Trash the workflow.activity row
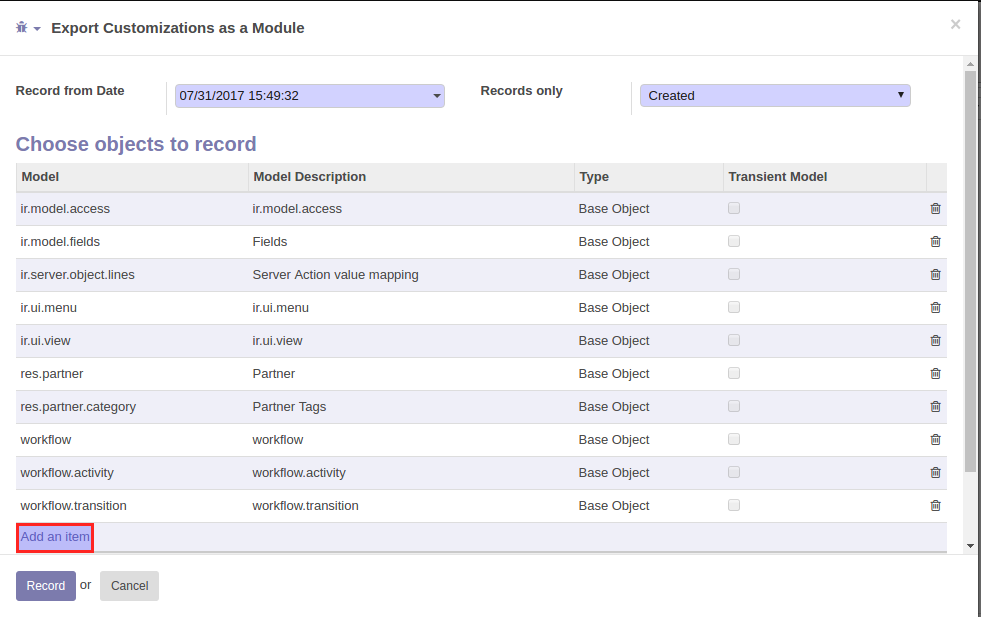This screenshot has width=981, height=617. [935, 472]
